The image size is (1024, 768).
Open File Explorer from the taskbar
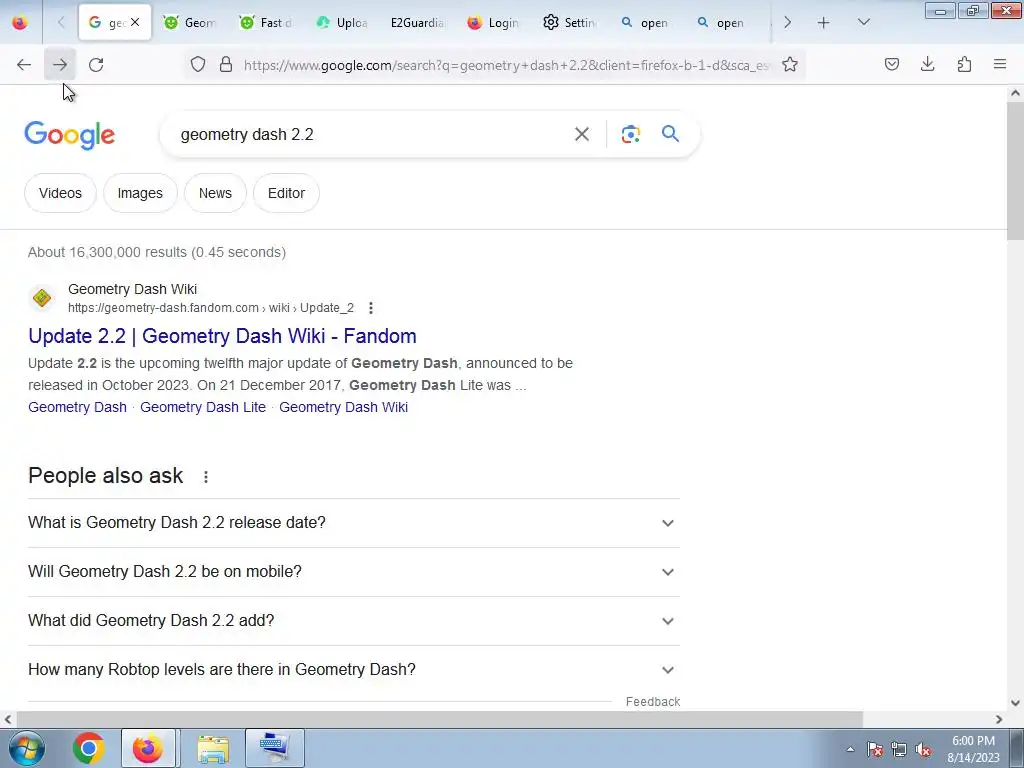[x=213, y=748]
